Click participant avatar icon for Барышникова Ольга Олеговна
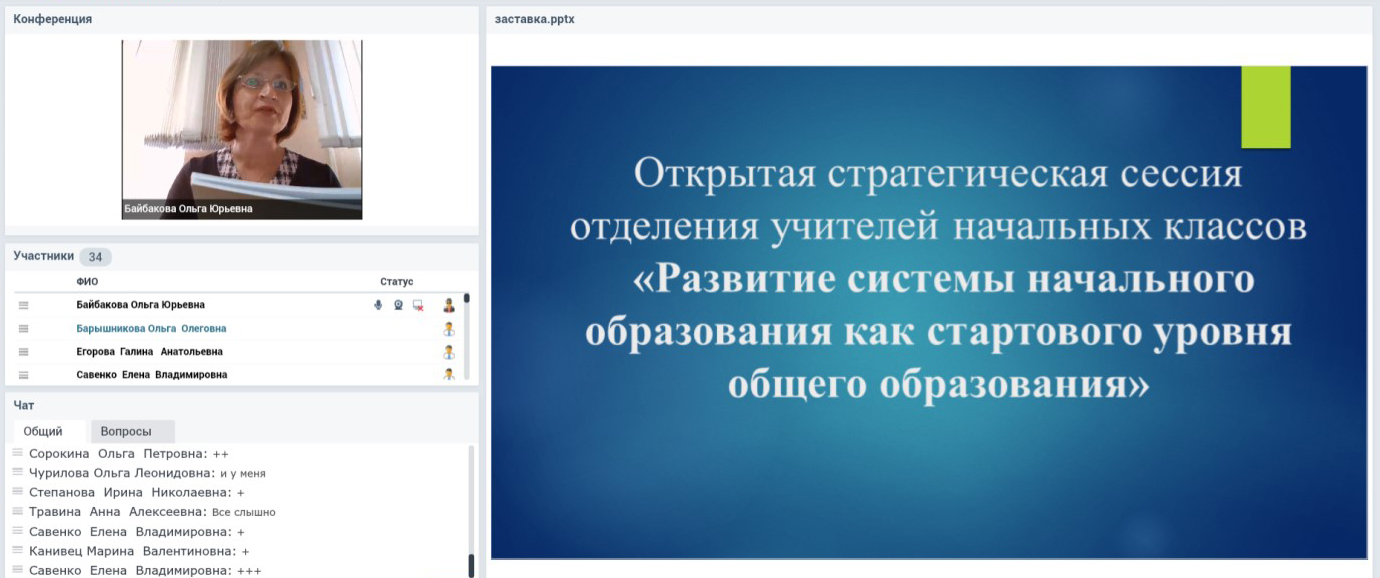The width and height of the screenshot is (1380, 578). click(x=449, y=328)
